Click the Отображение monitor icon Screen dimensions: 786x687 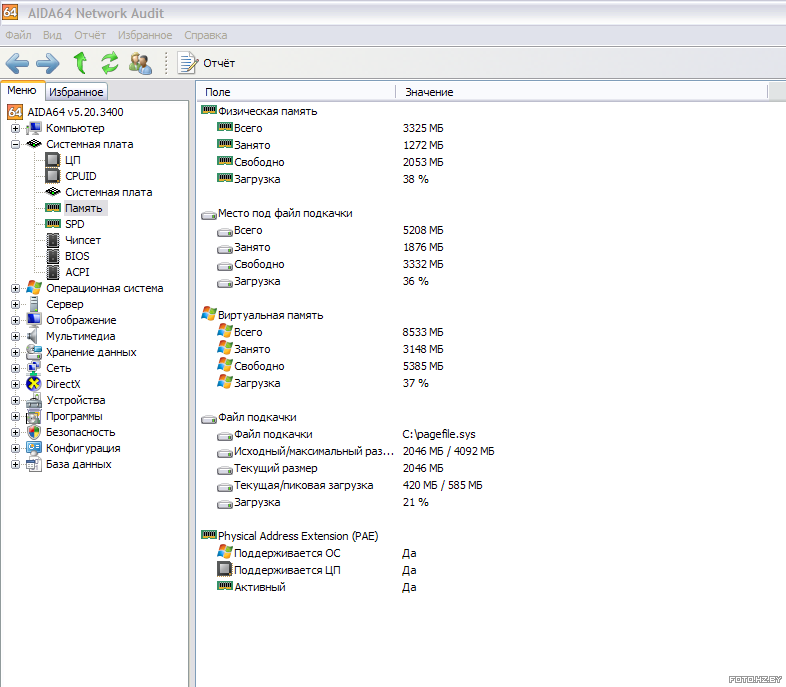(34, 320)
